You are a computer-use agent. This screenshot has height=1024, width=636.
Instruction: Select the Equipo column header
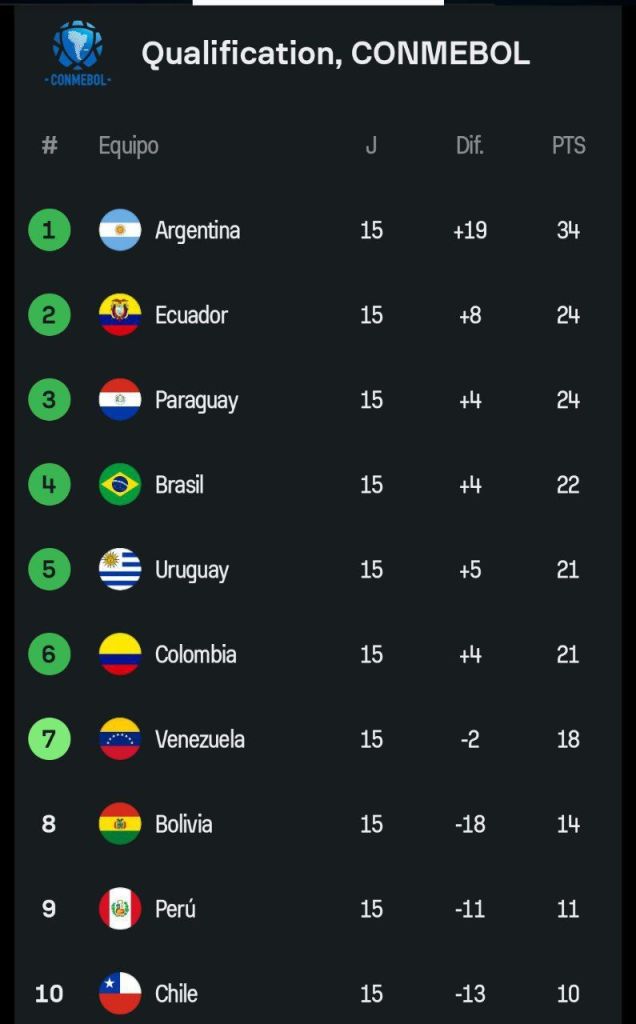point(128,146)
